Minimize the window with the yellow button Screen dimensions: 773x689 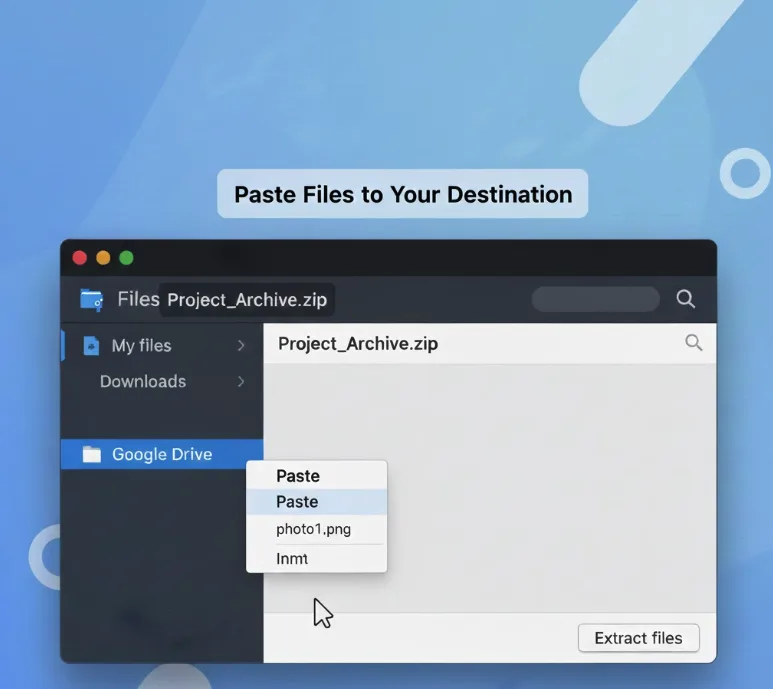tap(103, 258)
